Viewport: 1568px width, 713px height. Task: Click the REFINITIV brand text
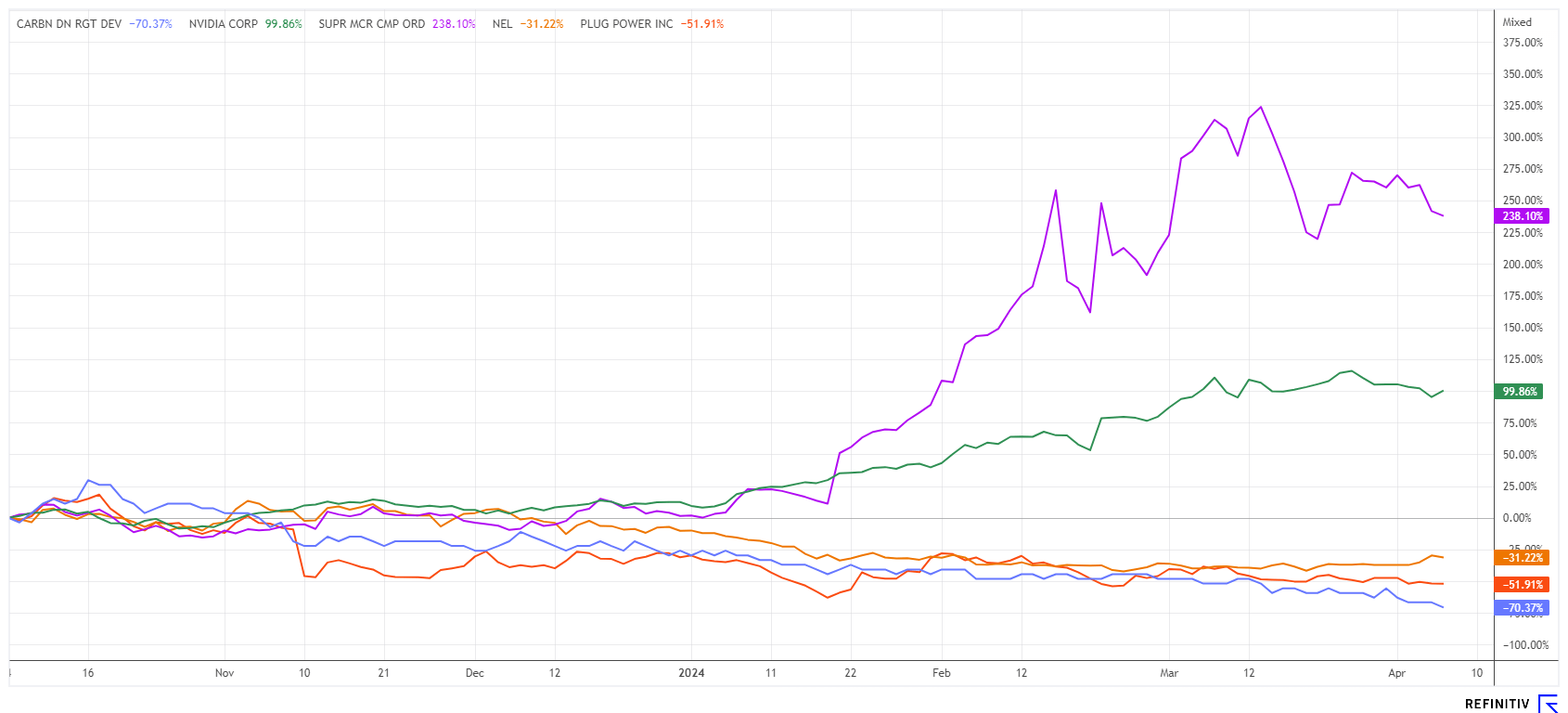1497,705
